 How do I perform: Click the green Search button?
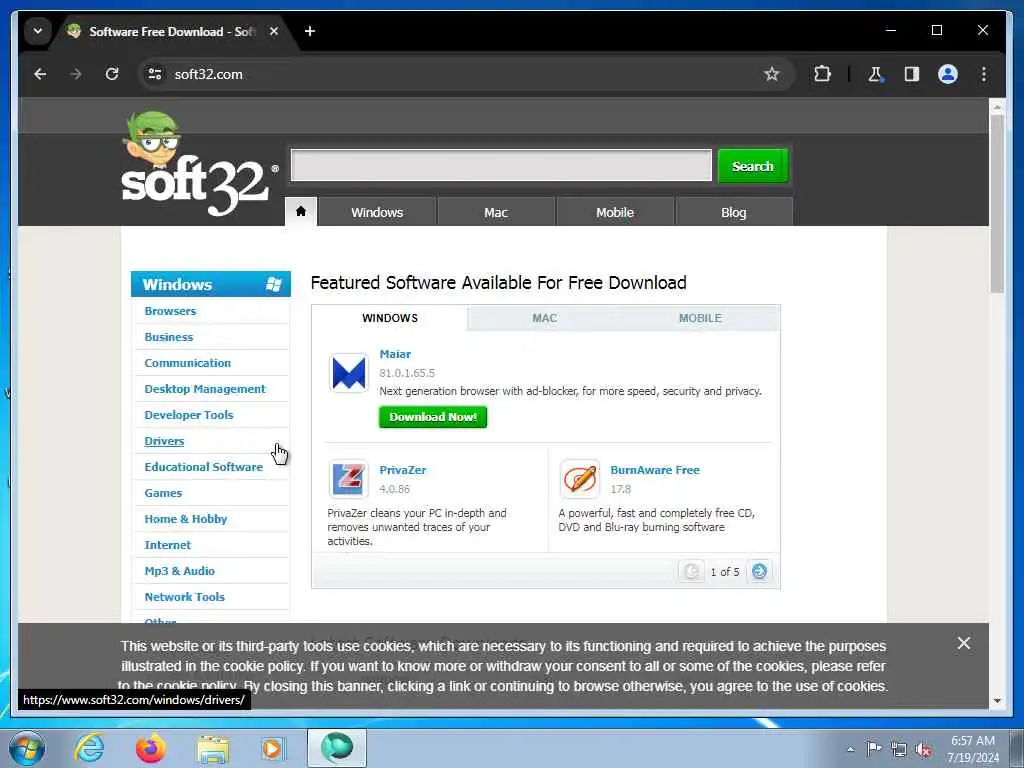(x=752, y=166)
